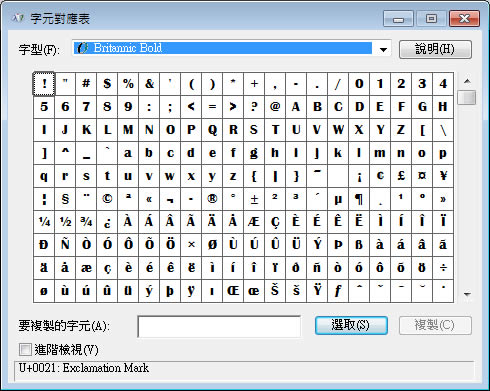Pick the capital Œ ligature

[x=233, y=291]
